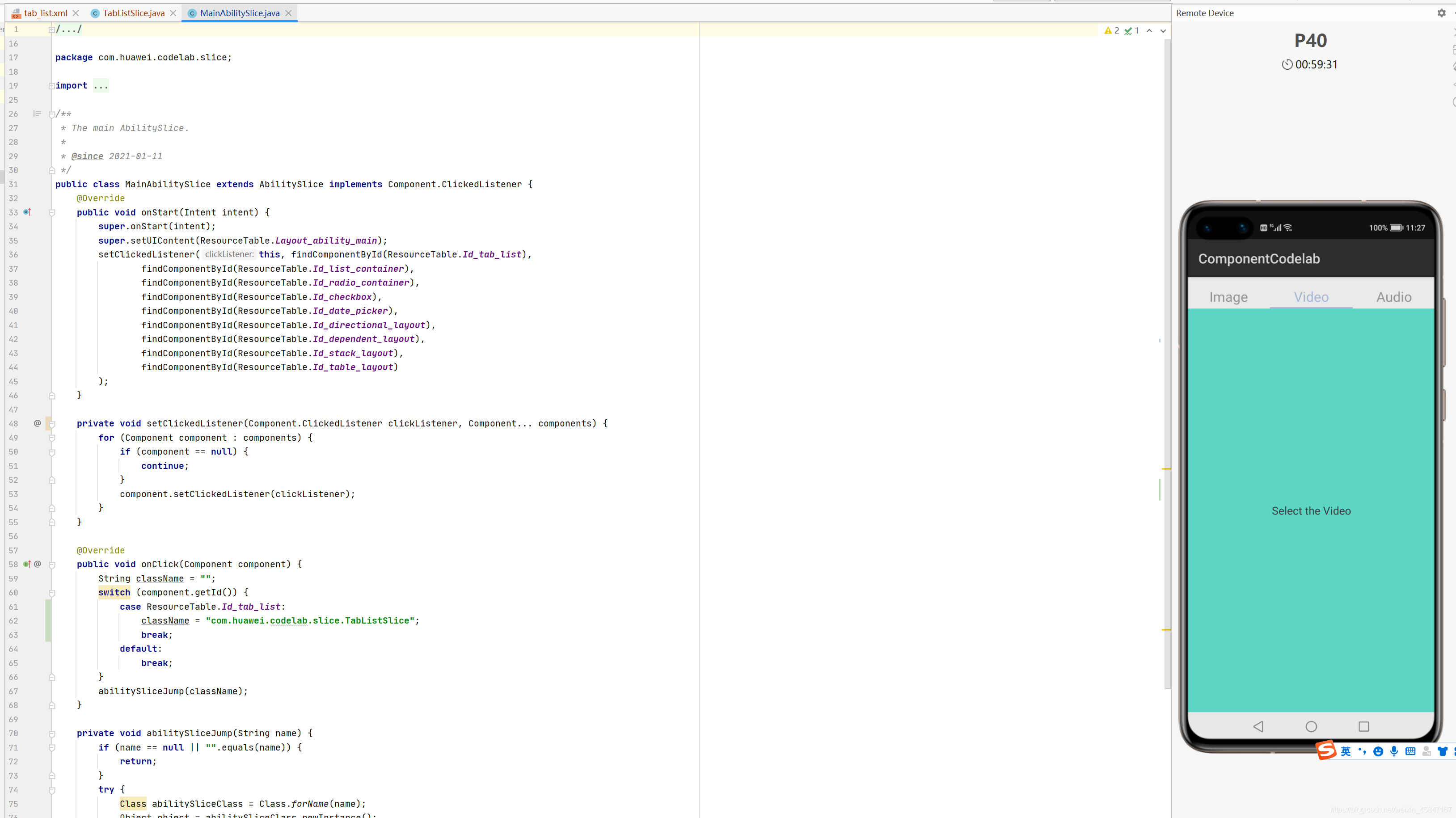Viewport: 1456px width, 818px height.
Task: Expand the folded license comment on line 1
Action: point(51,30)
